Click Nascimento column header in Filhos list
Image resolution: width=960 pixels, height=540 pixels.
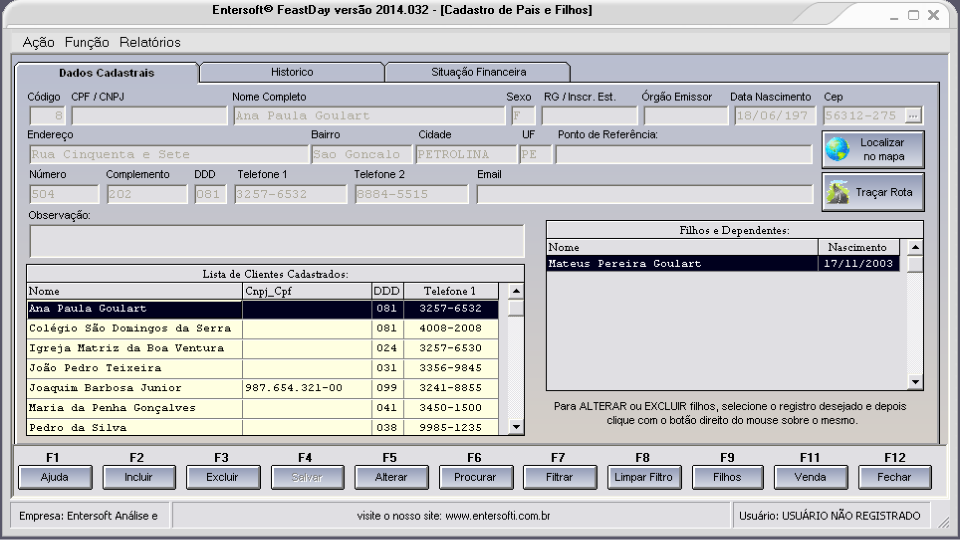pos(858,247)
